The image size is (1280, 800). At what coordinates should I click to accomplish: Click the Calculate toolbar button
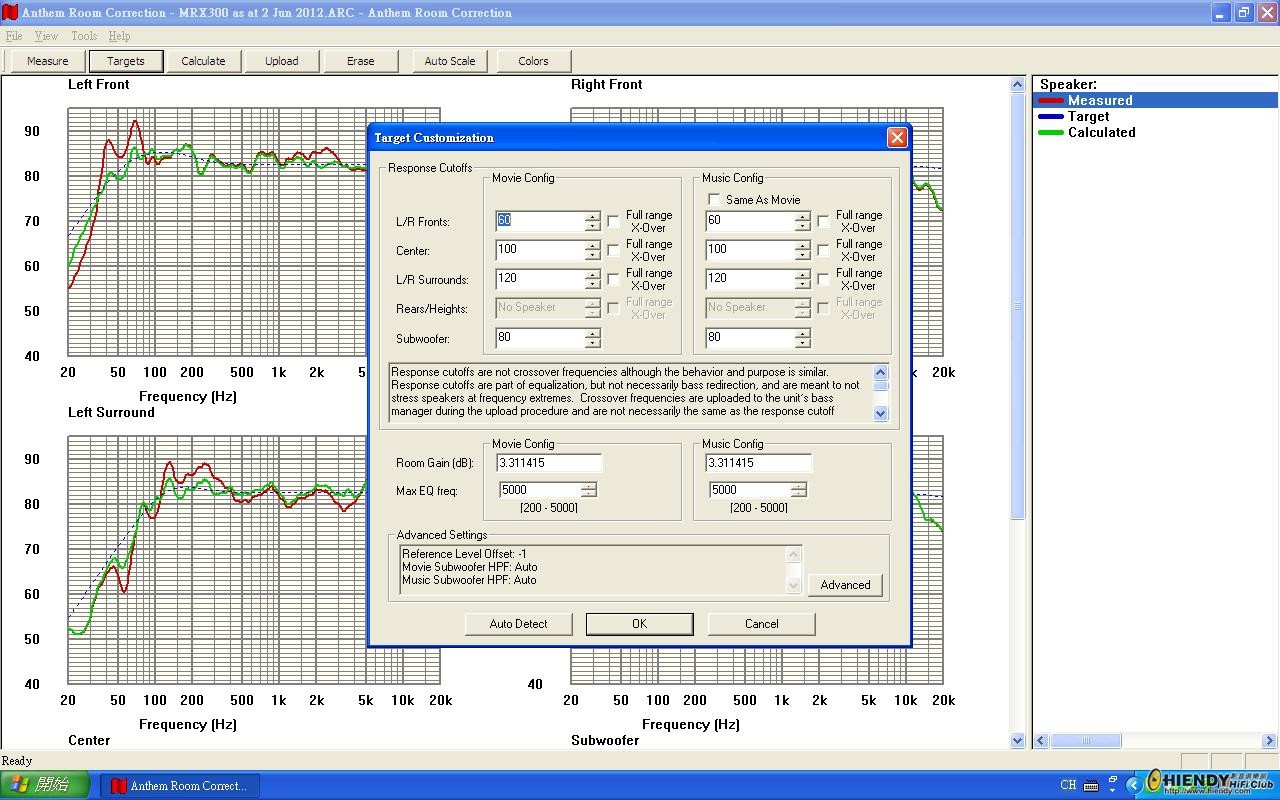pyautogui.click(x=204, y=61)
